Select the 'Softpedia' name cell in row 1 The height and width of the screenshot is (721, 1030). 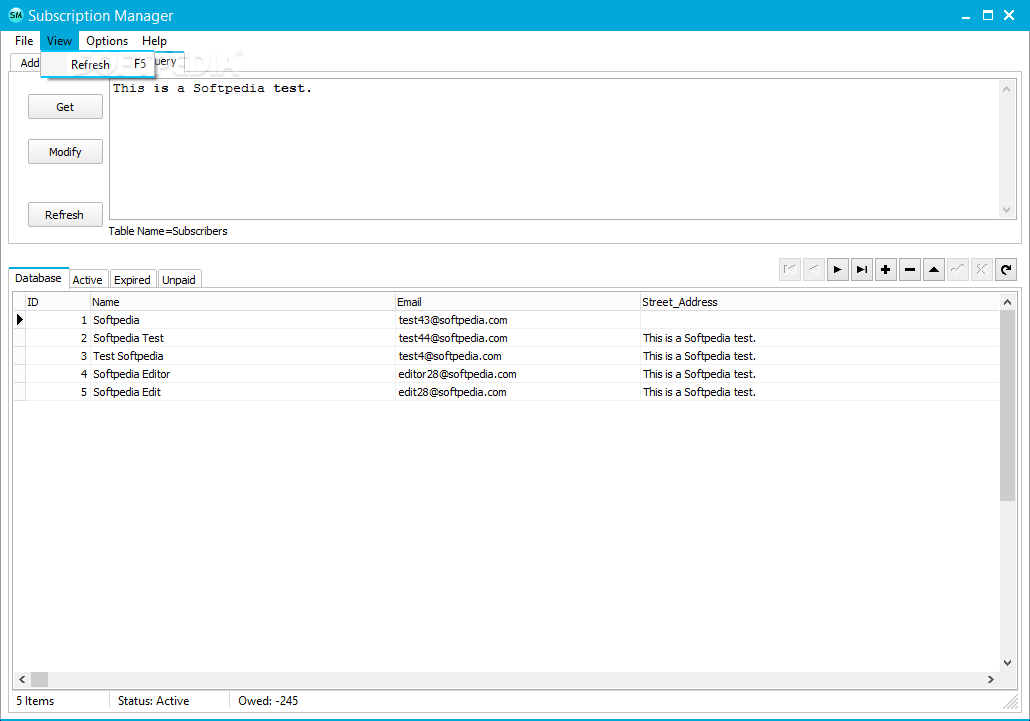click(242, 320)
